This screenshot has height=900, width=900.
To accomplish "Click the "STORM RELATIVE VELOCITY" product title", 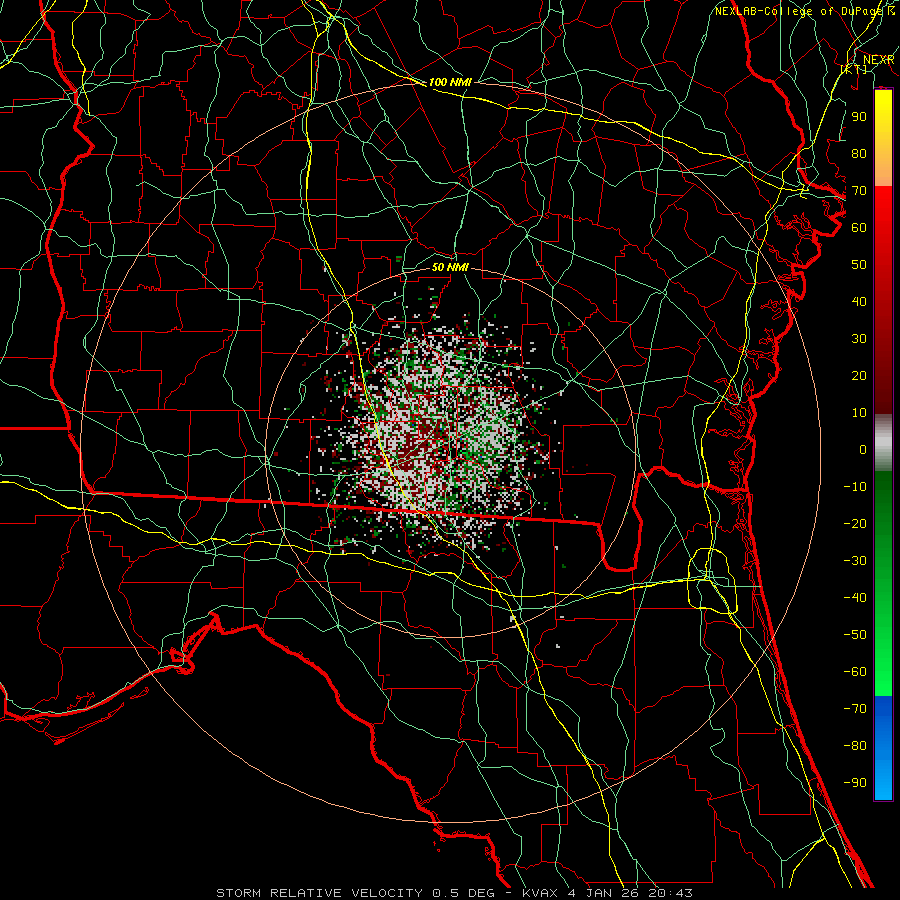I will click(x=320, y=893).
